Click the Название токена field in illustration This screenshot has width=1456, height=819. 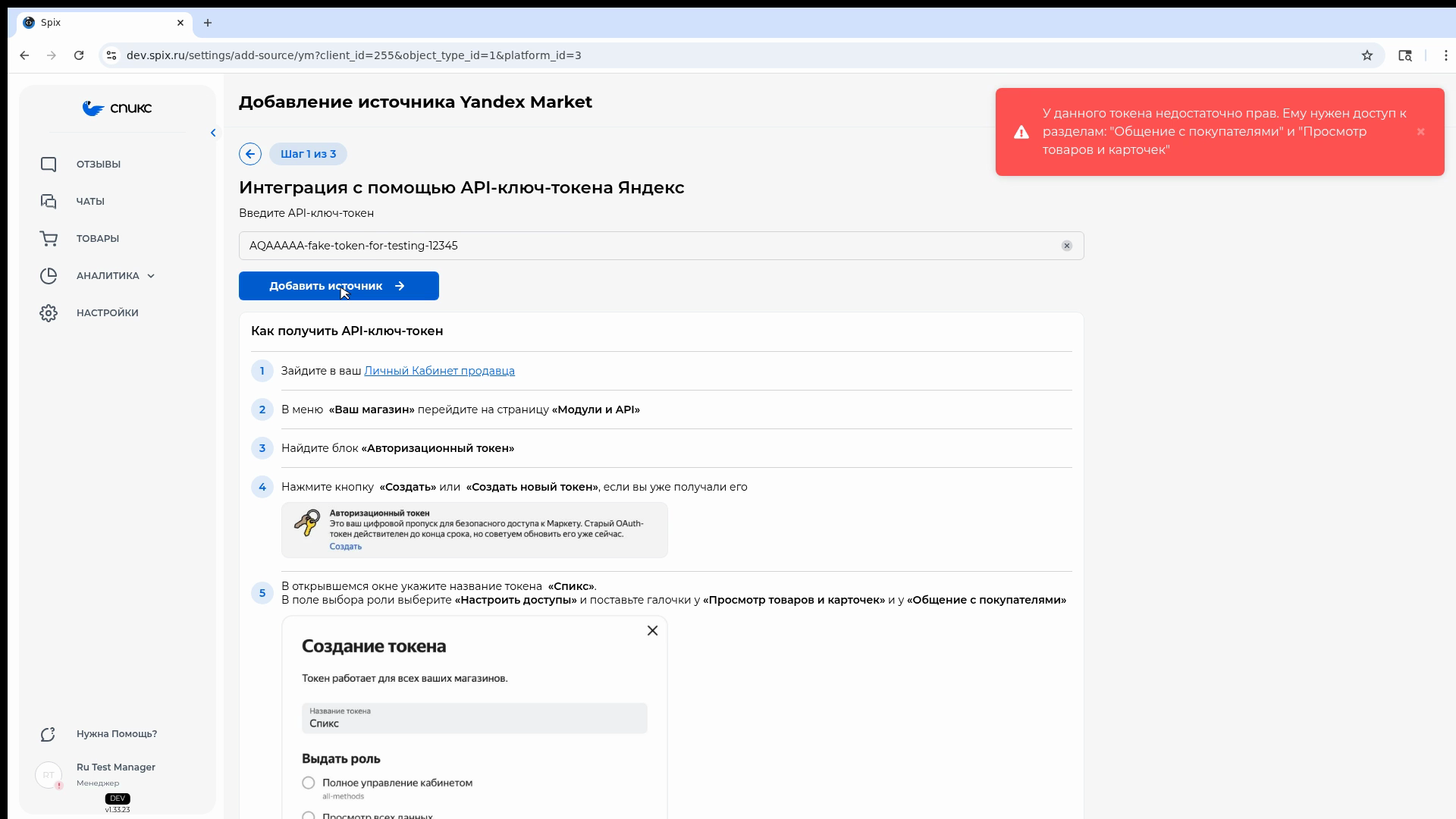coord(475,718)
